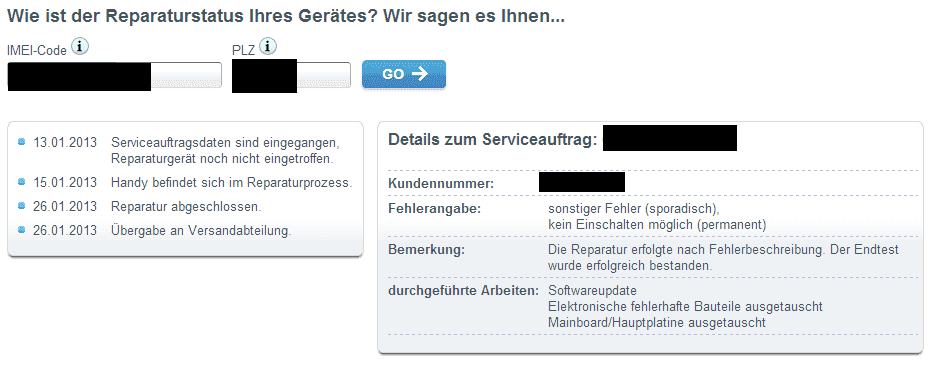The height and width of the screenshot is (368, 935).
Task: Click the 'Details zum Serviceauftrag' heading
Action: 493,140
